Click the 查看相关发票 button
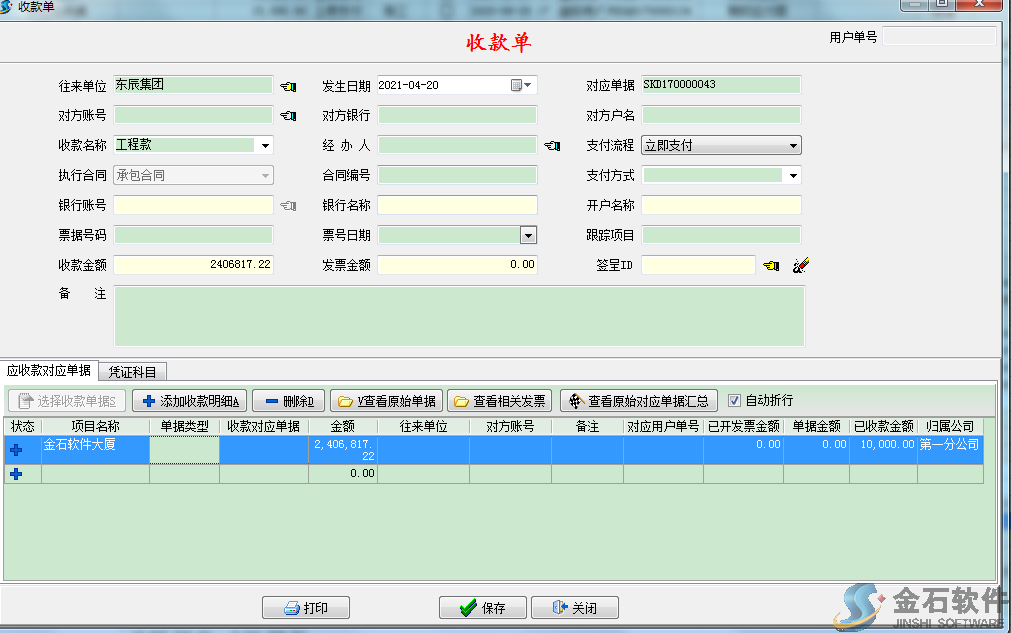 [x=499, y=401]
